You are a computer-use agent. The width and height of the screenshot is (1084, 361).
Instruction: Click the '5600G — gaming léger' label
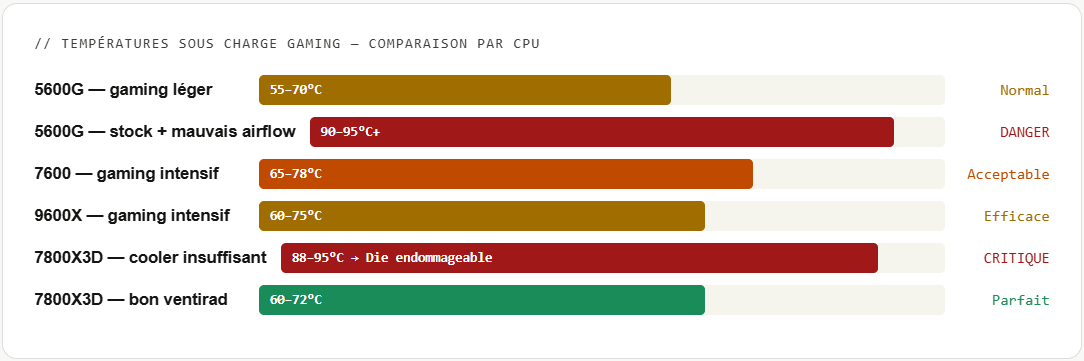coord(123,90)
